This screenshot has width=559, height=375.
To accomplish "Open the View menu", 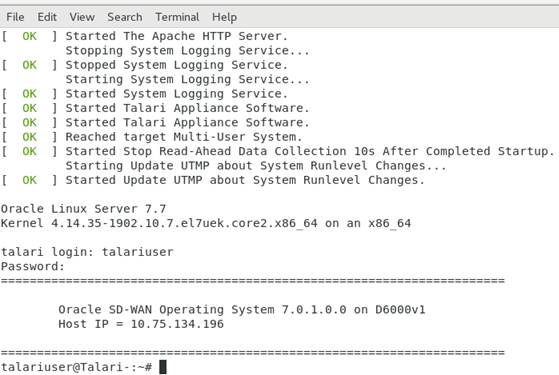I will (82, 17).
